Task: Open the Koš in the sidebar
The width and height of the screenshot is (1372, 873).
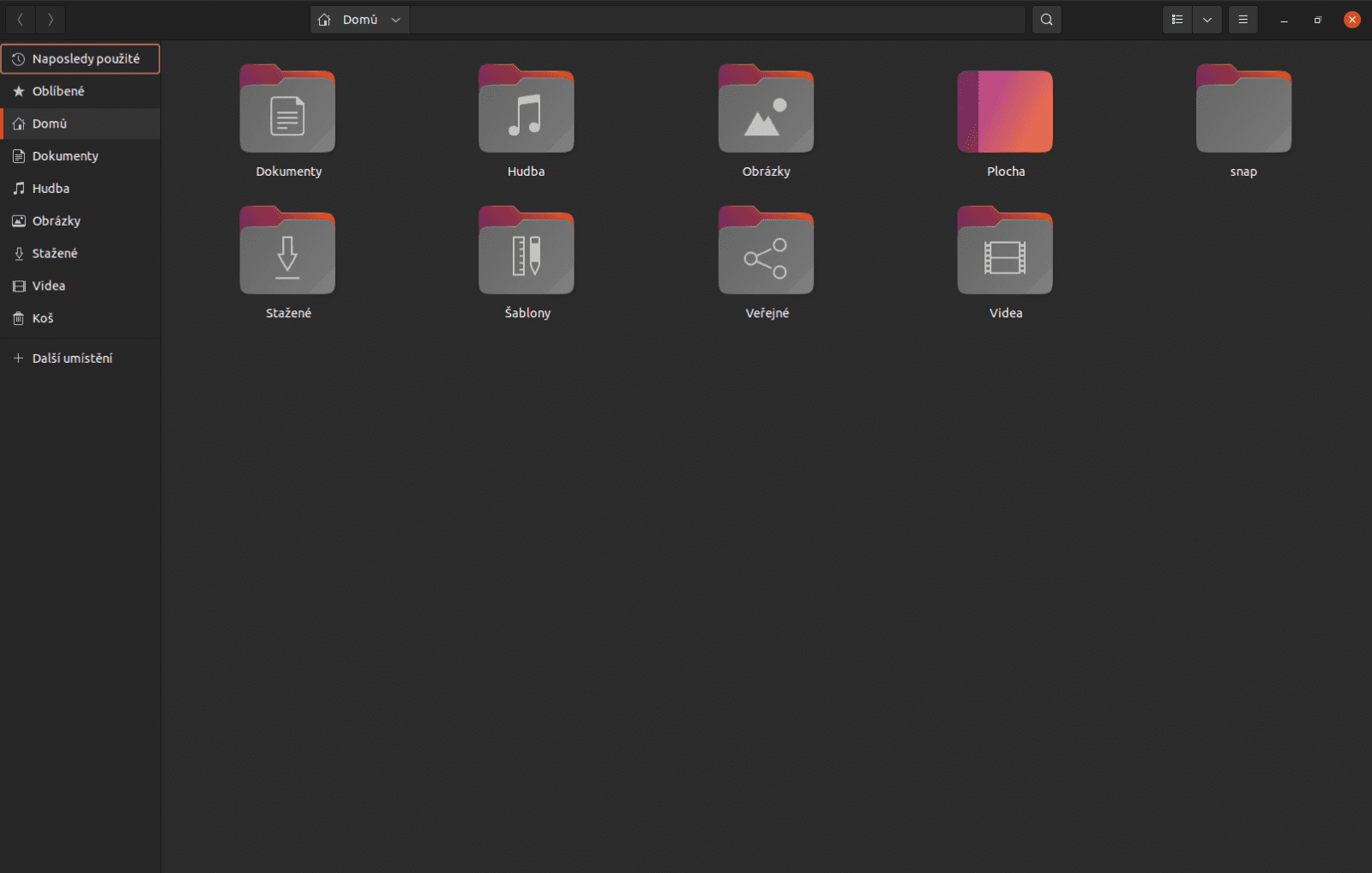Action: pos(43,318)
